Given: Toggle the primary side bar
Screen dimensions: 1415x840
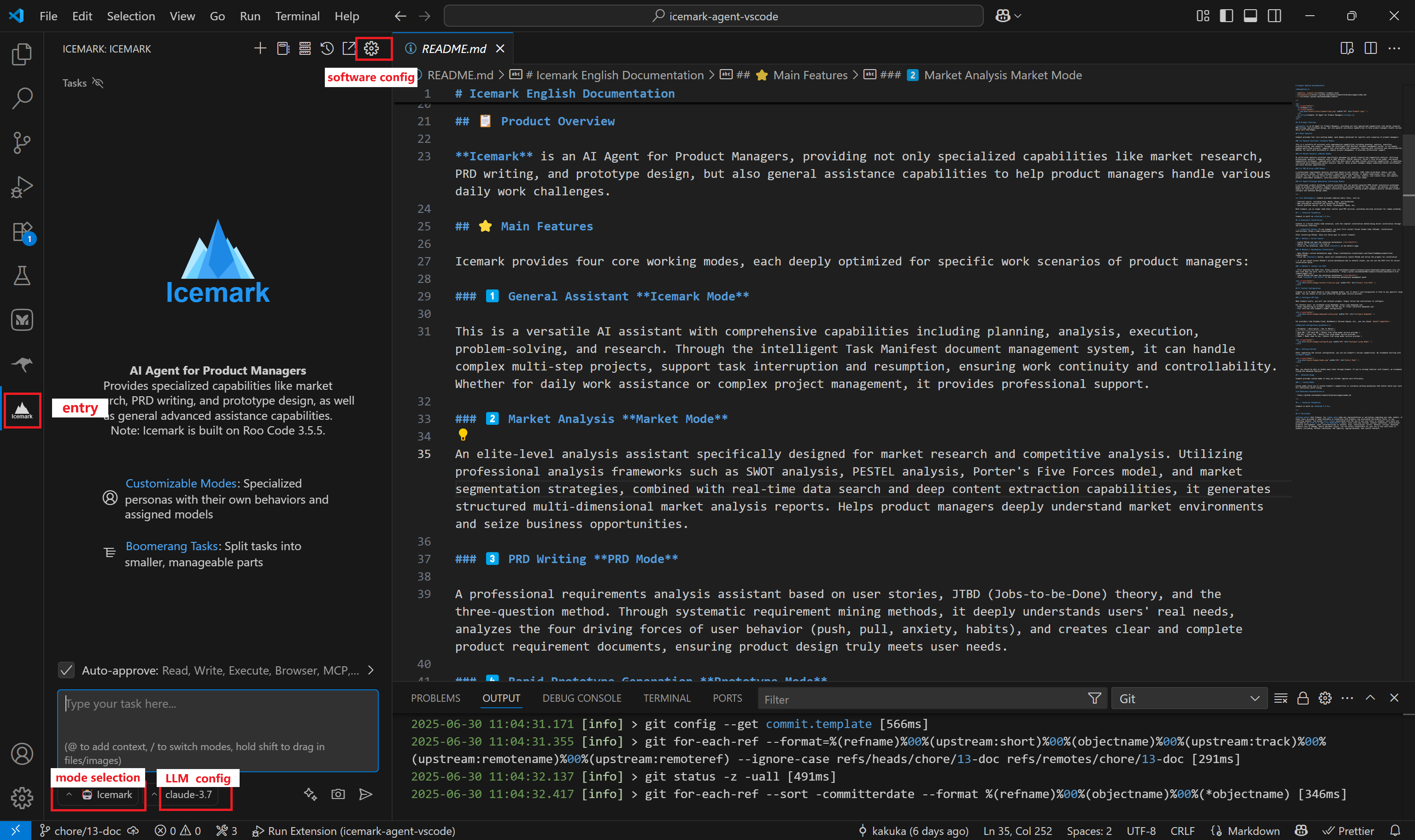Looking at the screenshot, I should [1226, 16].
